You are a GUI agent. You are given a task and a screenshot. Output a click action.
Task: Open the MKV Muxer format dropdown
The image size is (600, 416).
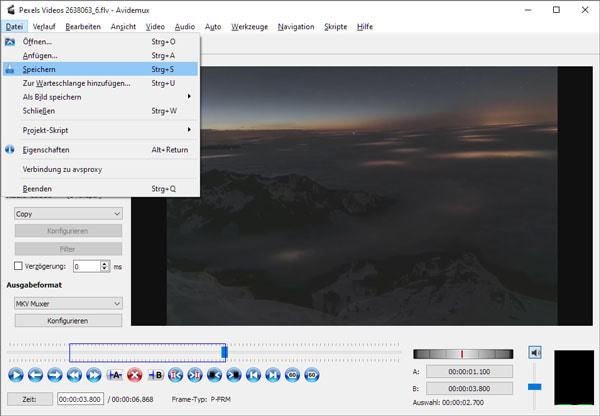click(x=66, y=303)
